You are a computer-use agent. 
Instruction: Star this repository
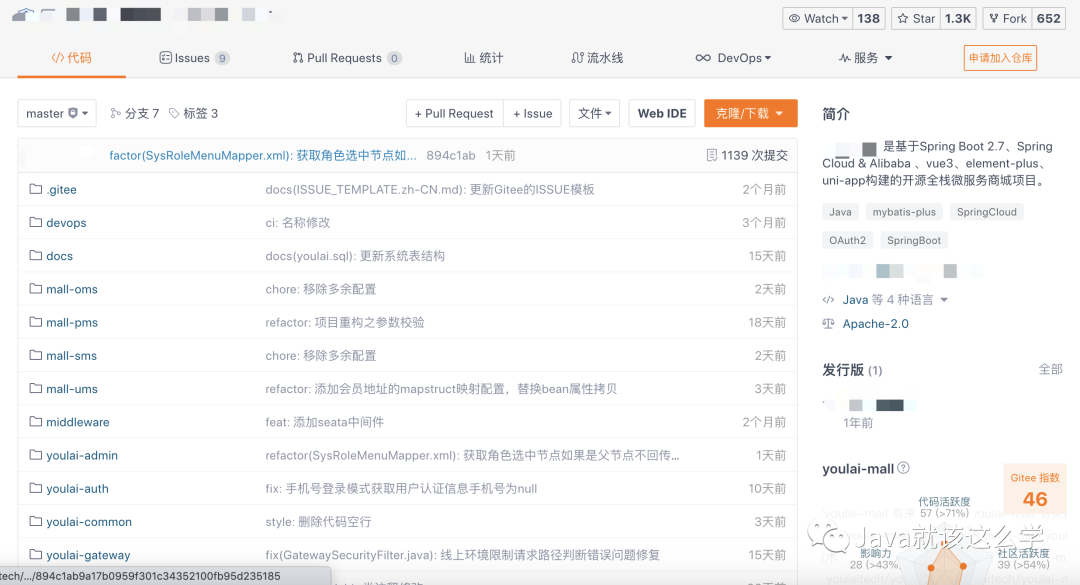pos(915,19)
